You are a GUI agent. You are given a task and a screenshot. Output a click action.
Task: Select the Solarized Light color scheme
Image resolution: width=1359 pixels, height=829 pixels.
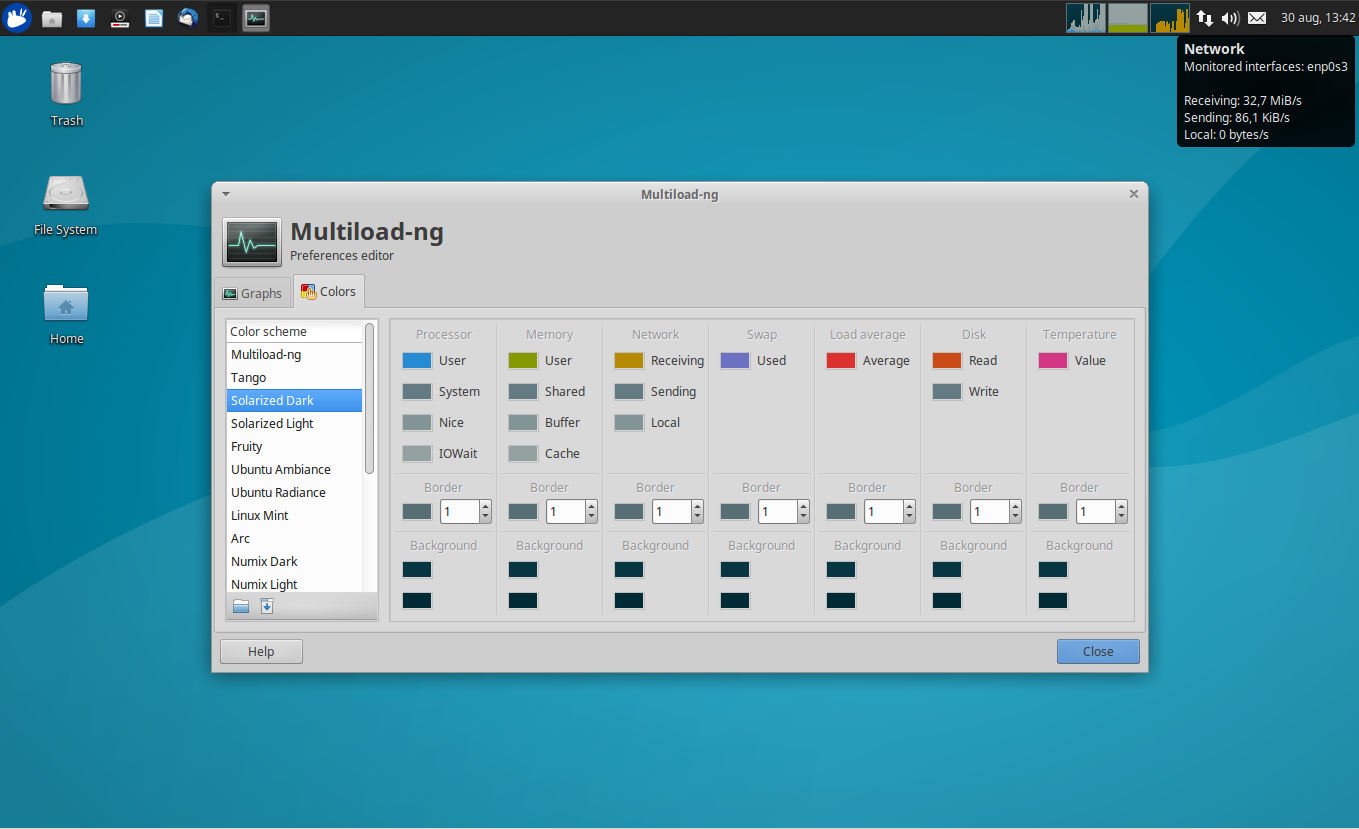pos(294,423)
